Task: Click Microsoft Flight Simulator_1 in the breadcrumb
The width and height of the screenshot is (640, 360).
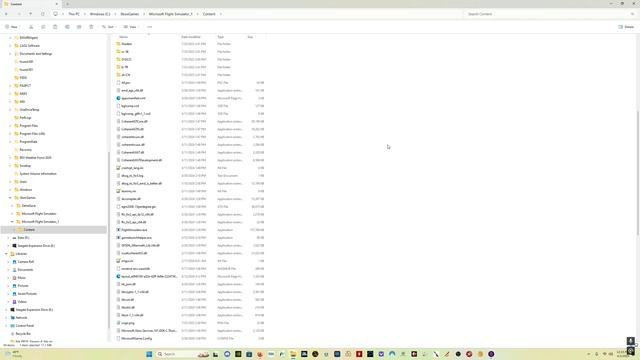Action: (x=170, y=14)
